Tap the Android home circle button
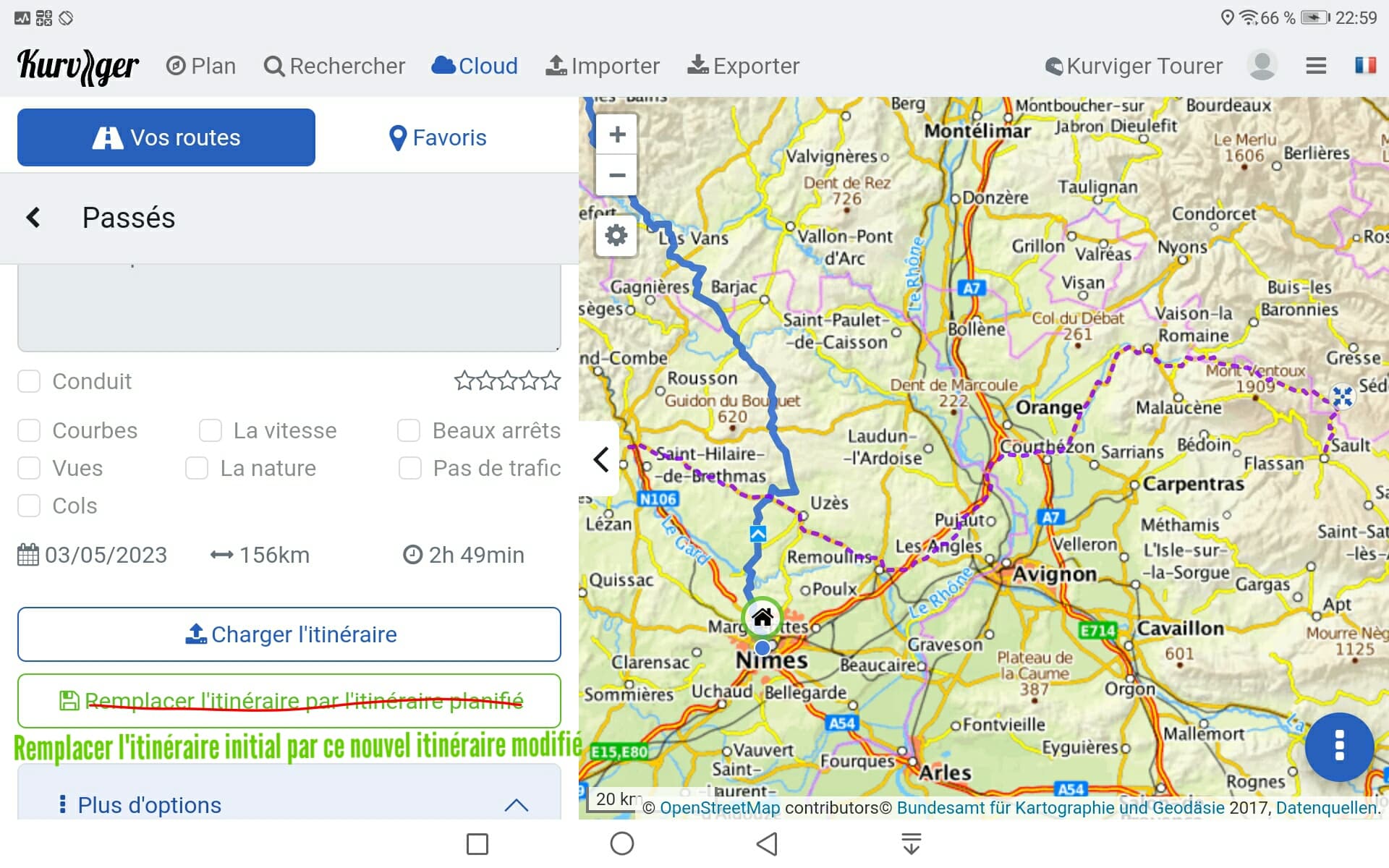1389x868 pixels. coord(622,843)
